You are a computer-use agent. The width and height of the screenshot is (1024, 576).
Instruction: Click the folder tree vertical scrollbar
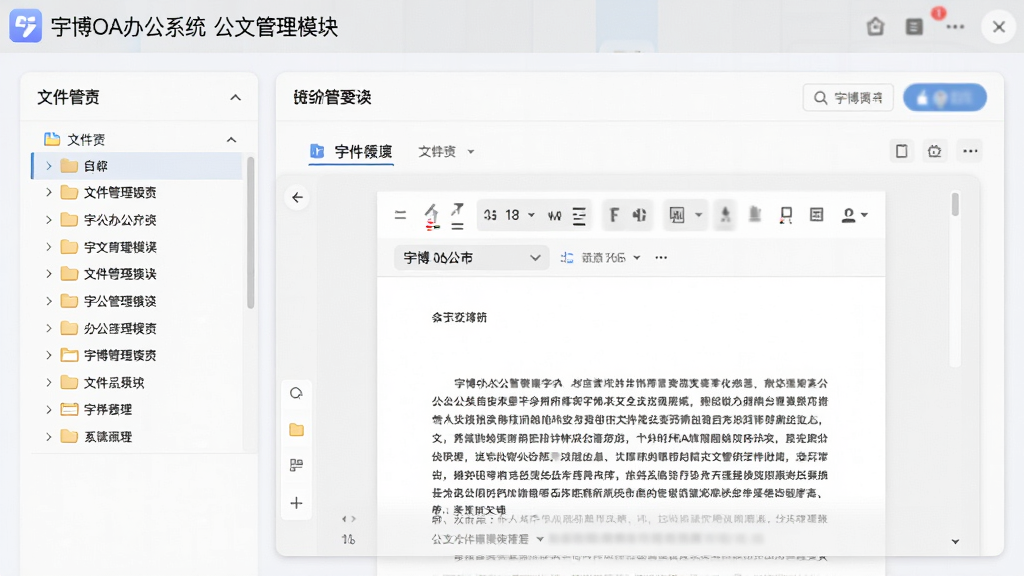click(250, 232)
